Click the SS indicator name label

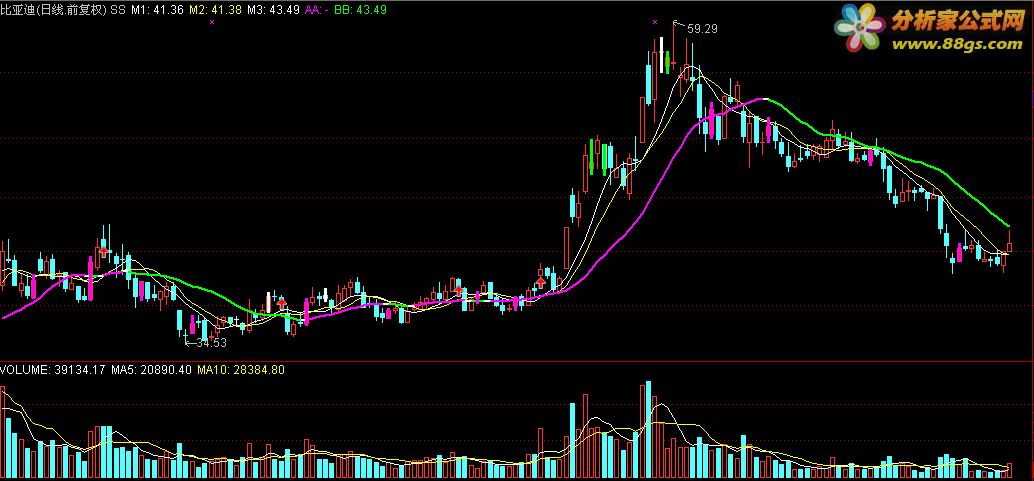[118, 9]
